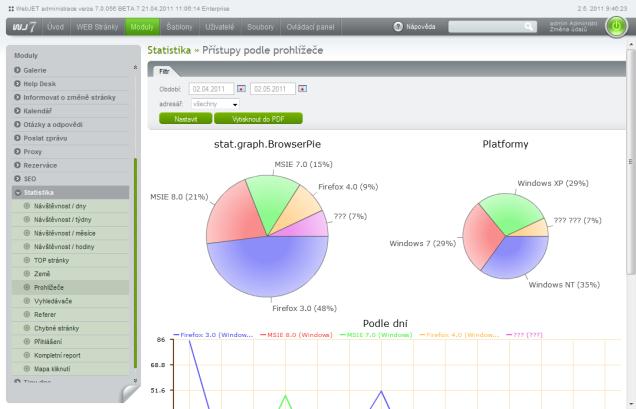Click Firefox 4.0 legend entry in chart

tap(460, 335)
